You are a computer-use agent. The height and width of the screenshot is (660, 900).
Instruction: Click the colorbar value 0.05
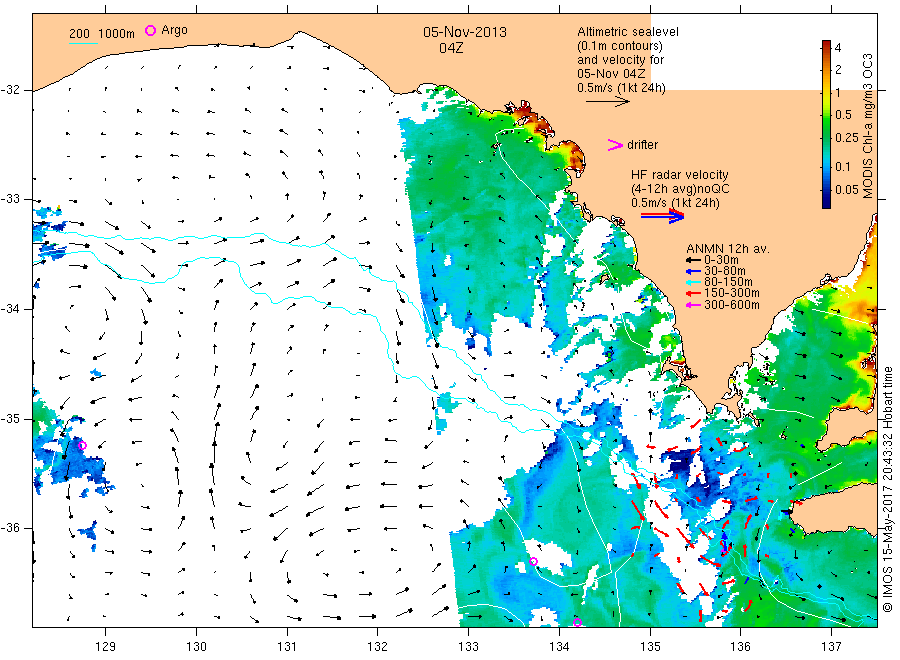tap(847, 190)
